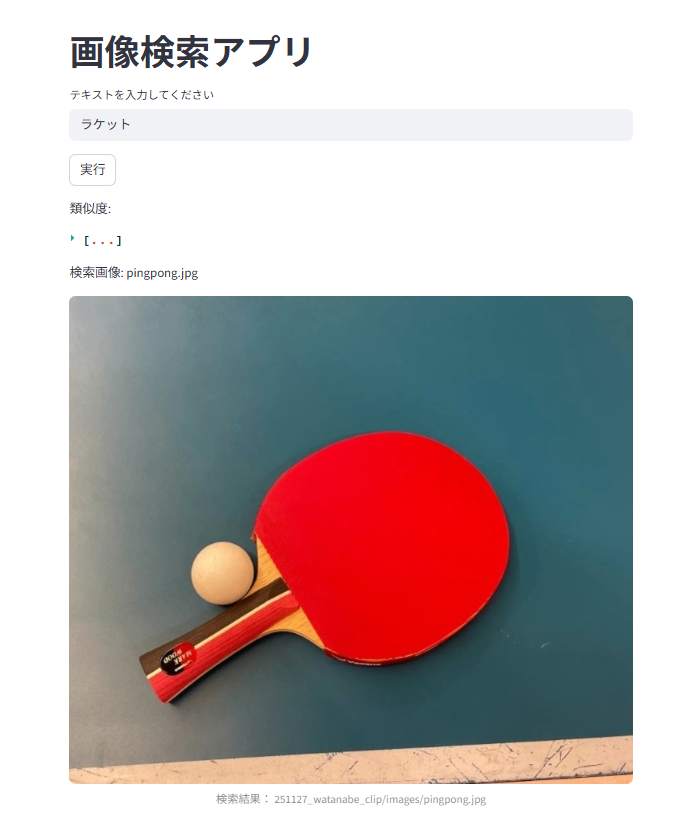Focus the text input containing ラケット
Viewport: 687px width, 826px height.
[351, 125]
